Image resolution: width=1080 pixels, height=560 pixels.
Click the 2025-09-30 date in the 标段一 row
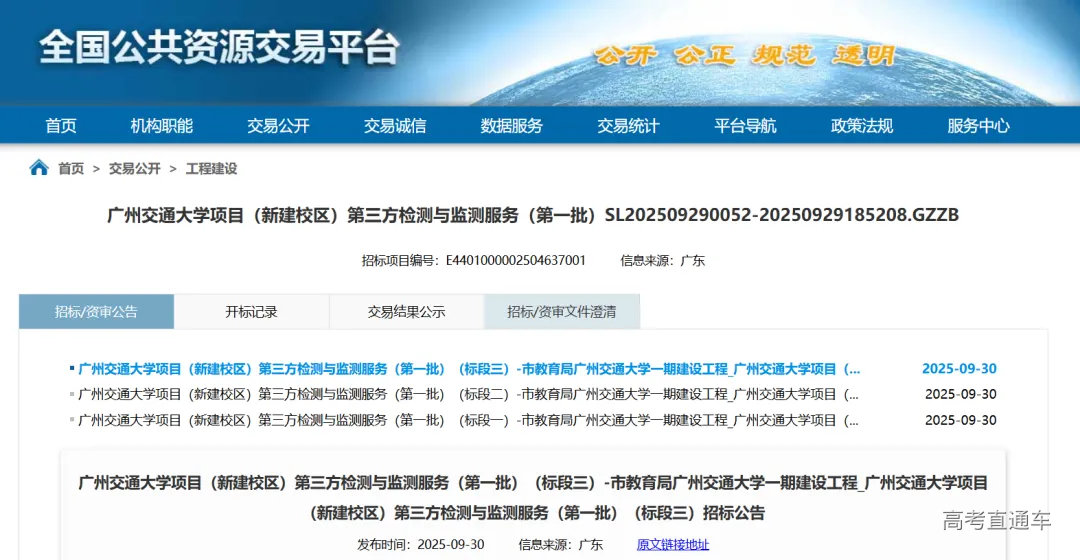961,420
